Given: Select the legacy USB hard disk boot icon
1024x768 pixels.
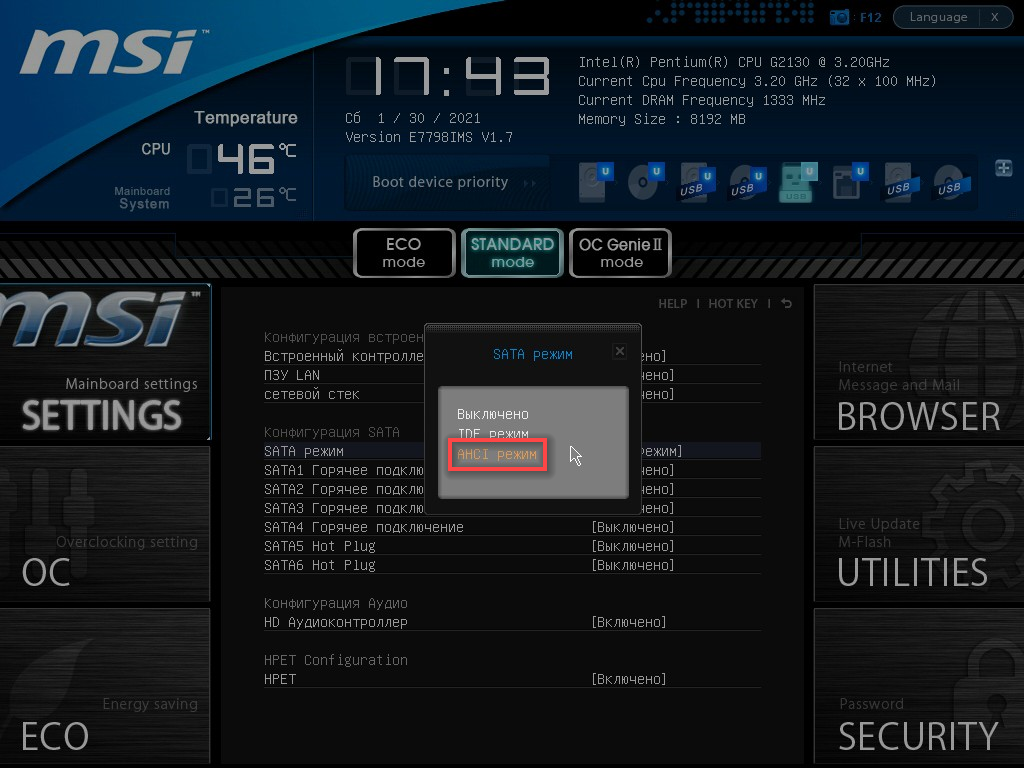Looking at the screenshot, I should 901,182.
